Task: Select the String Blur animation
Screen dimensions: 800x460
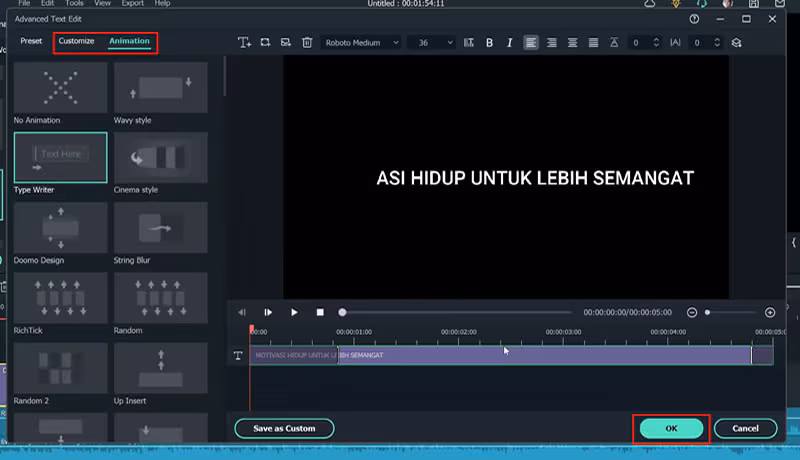Action: pos(161,227)
